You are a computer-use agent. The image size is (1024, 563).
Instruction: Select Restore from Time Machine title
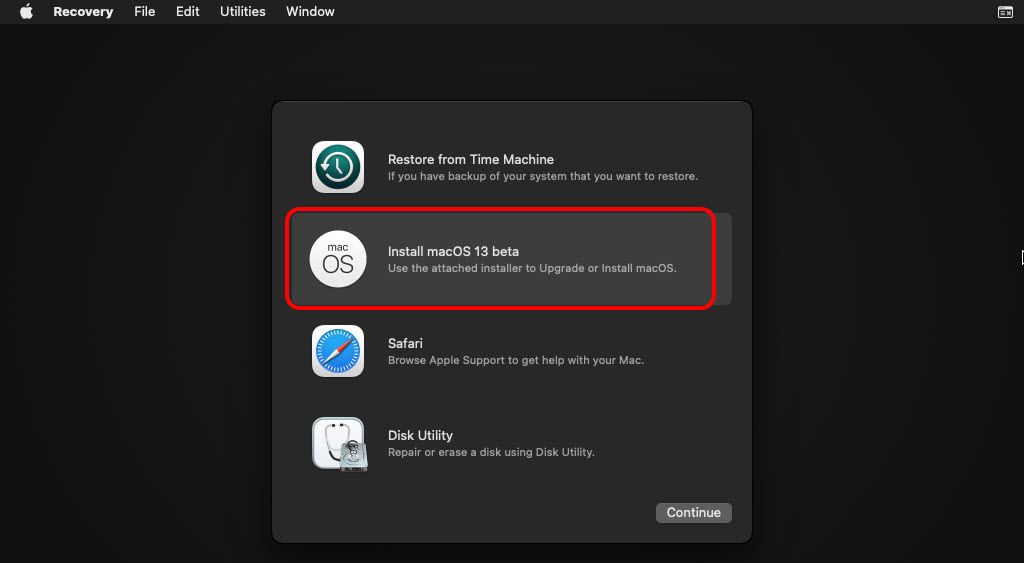(471, 159)
